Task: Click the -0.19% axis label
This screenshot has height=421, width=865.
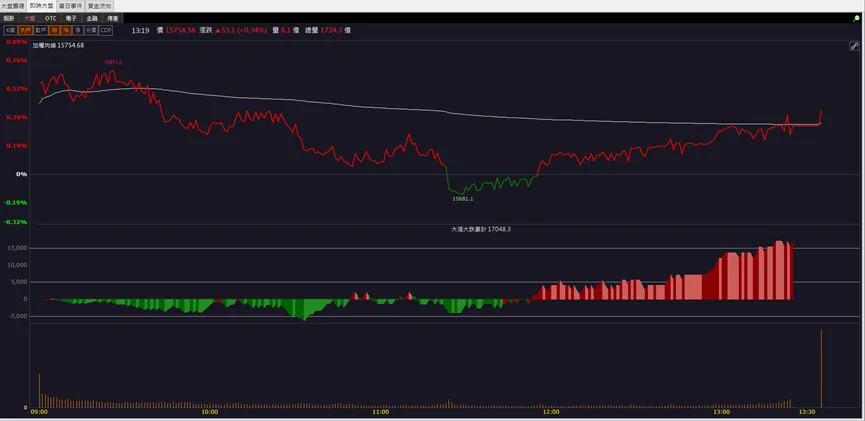Action: click(16, 202)
